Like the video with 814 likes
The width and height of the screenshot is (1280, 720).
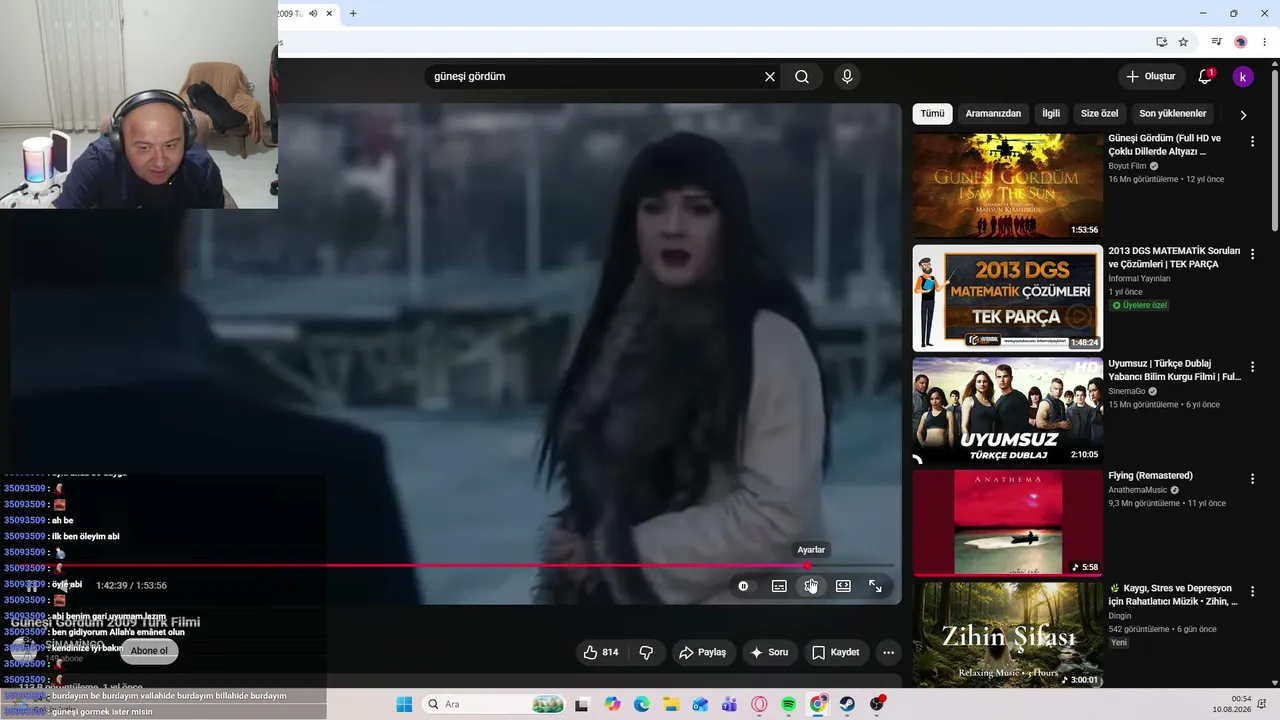pyautogui.click(x=600, y=653)
